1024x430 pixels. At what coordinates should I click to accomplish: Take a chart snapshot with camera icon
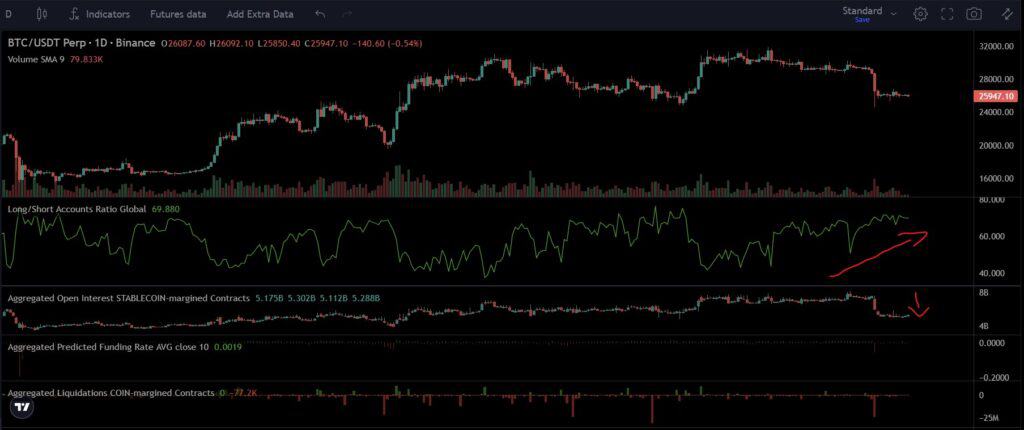(974, 14)
